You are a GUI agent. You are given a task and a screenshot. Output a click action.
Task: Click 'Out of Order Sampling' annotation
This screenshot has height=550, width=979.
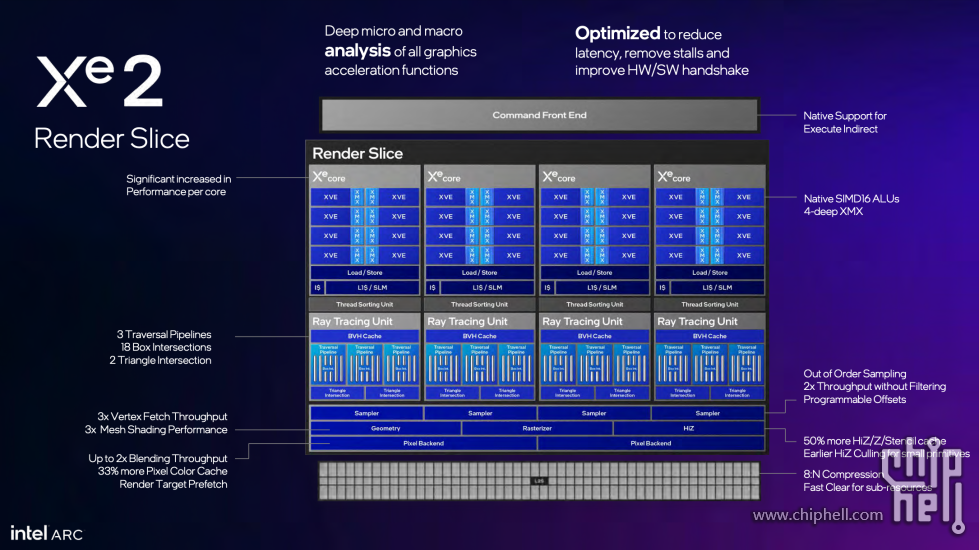[x=855, y=373]
